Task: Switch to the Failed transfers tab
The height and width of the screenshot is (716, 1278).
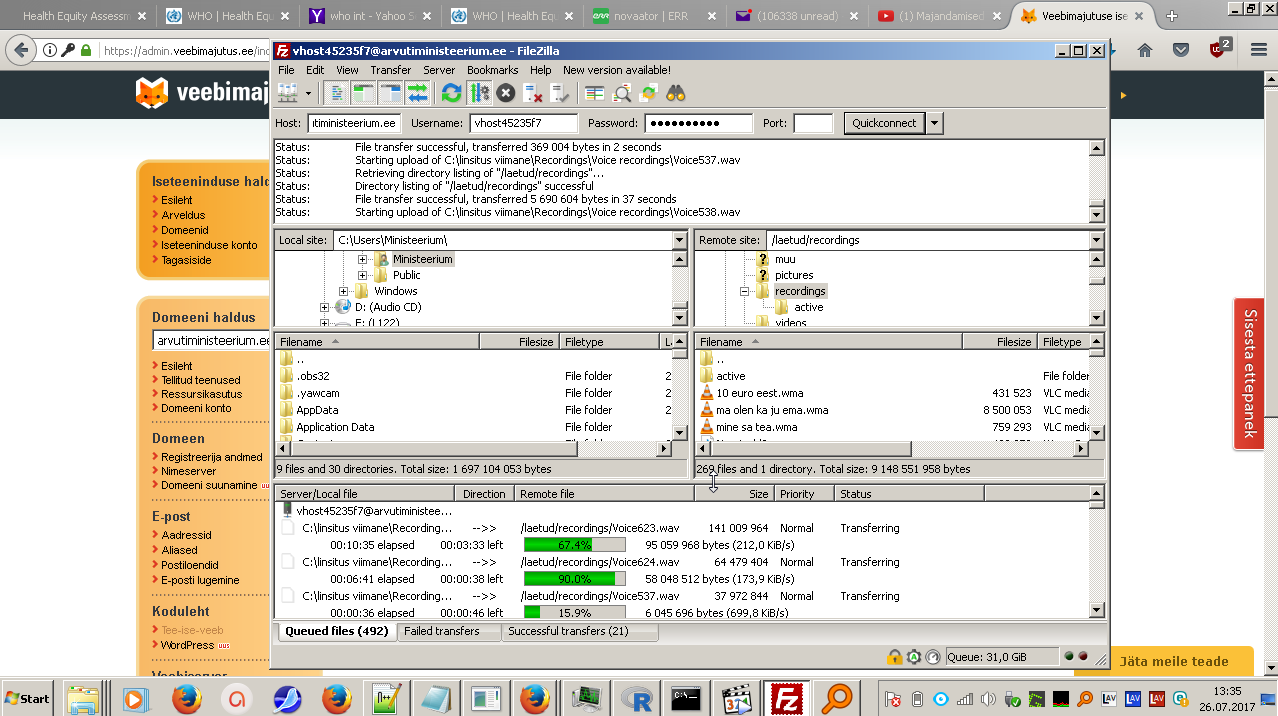Action: pyautogui.click(x=441, y=631)
